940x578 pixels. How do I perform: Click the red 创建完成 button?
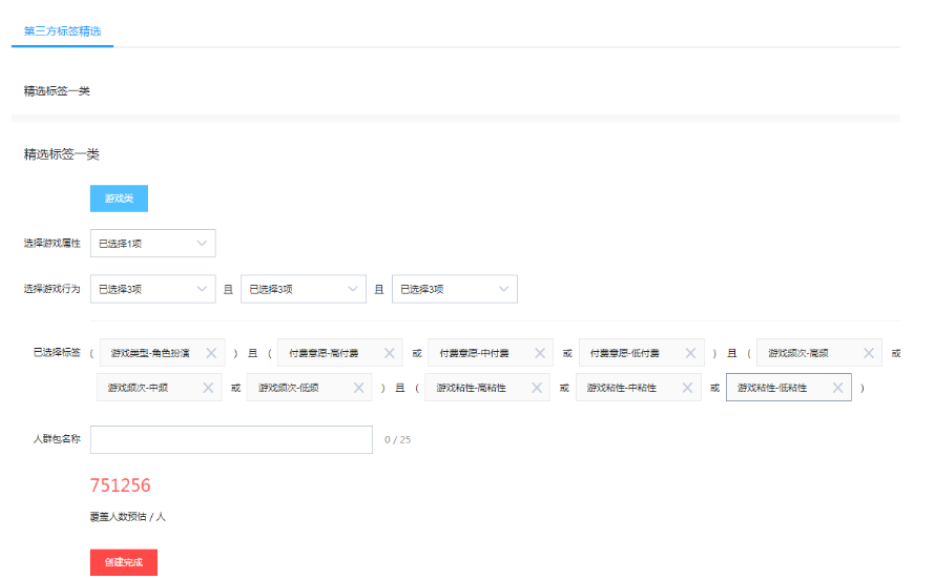coord(124,562)
